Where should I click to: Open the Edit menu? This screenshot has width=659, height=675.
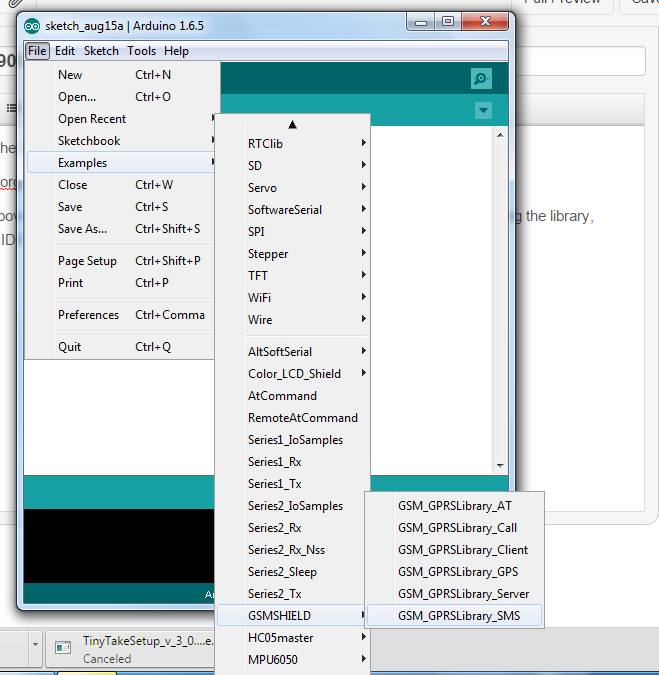(x=65, y=51)
